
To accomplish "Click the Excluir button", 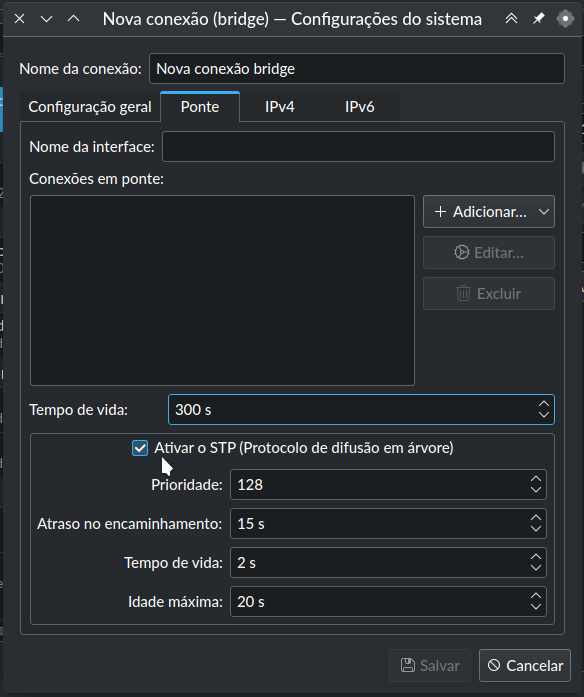I will 489,293.
